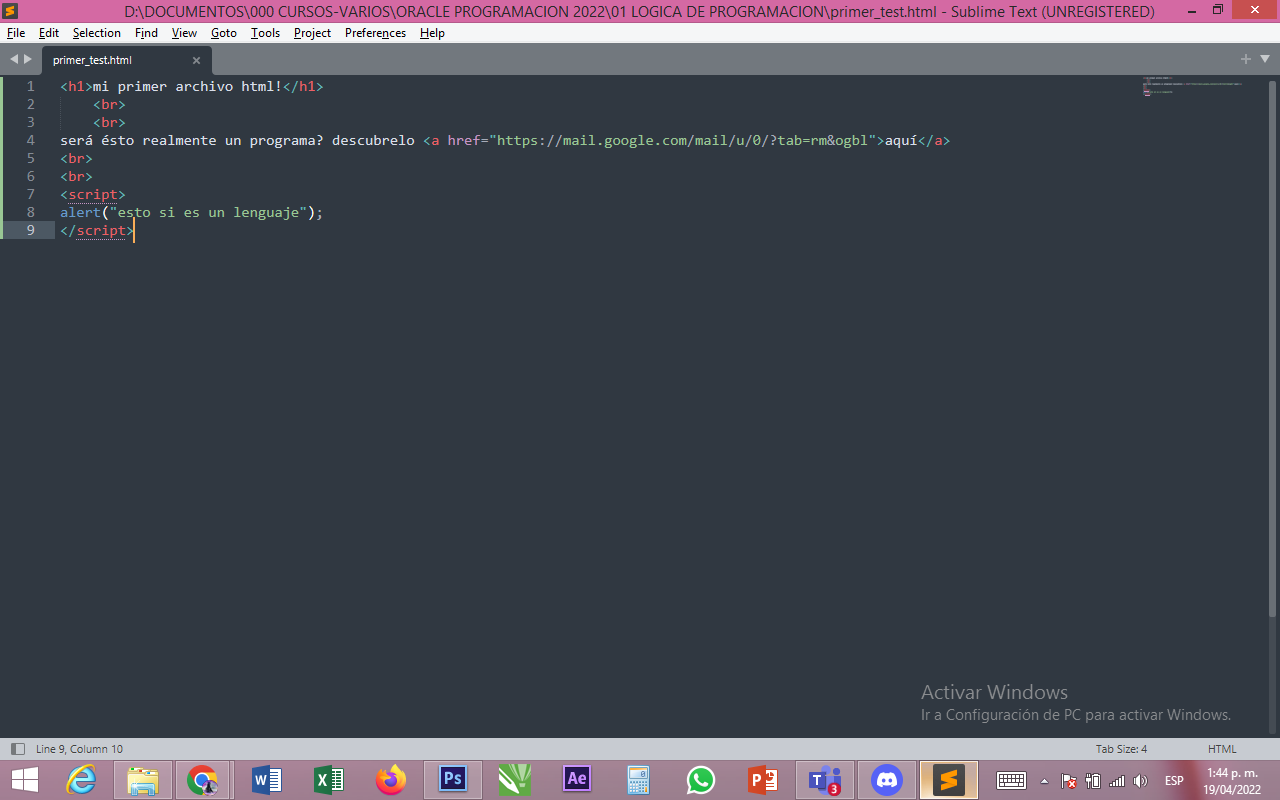
Task: Open the tab list dropdown arrow
Action: [x=1263, y=59]
